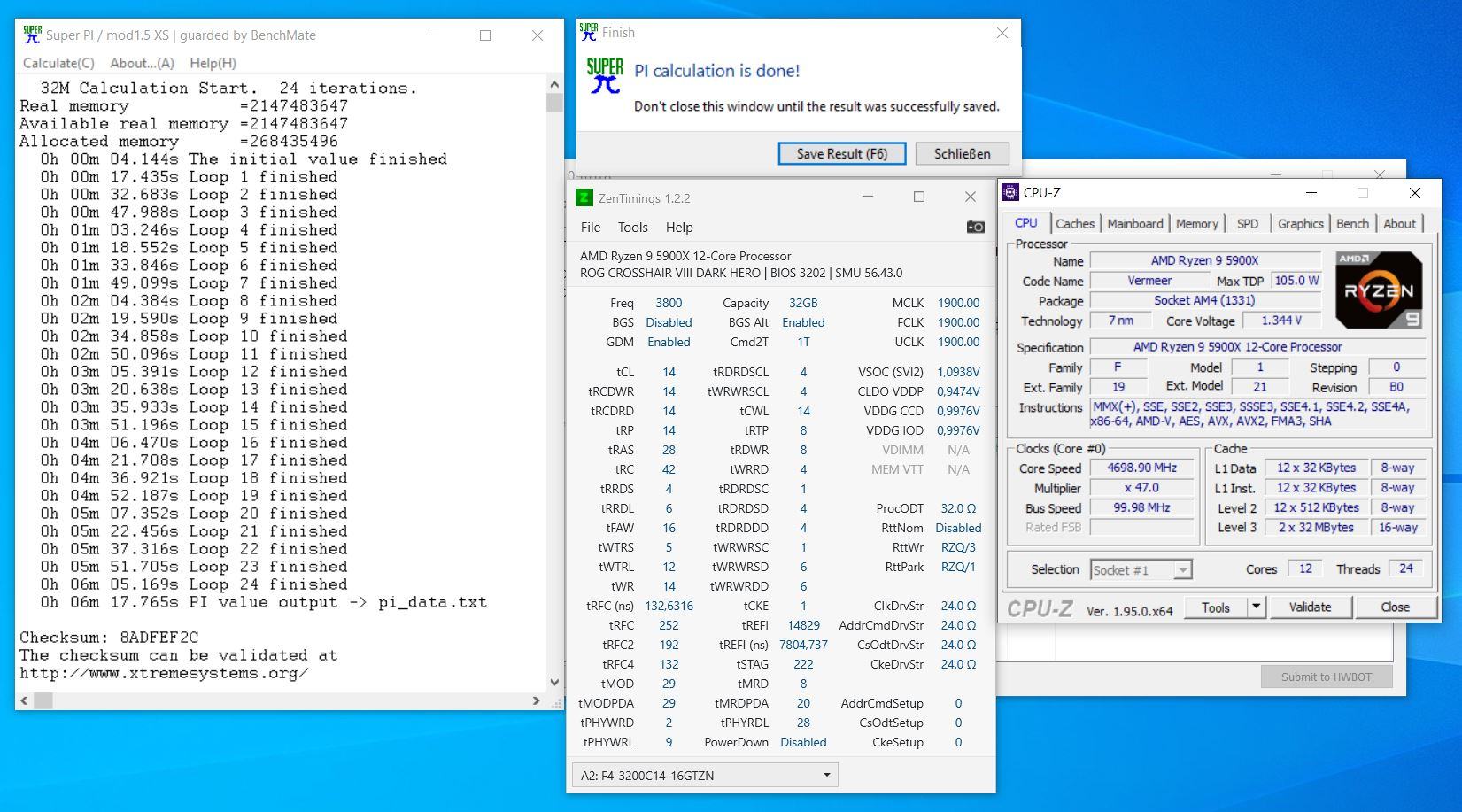Click the PowerDown value Disabled
This screenshot has width=1462, height=812.
pyautogui.click(x=803, y=742)
